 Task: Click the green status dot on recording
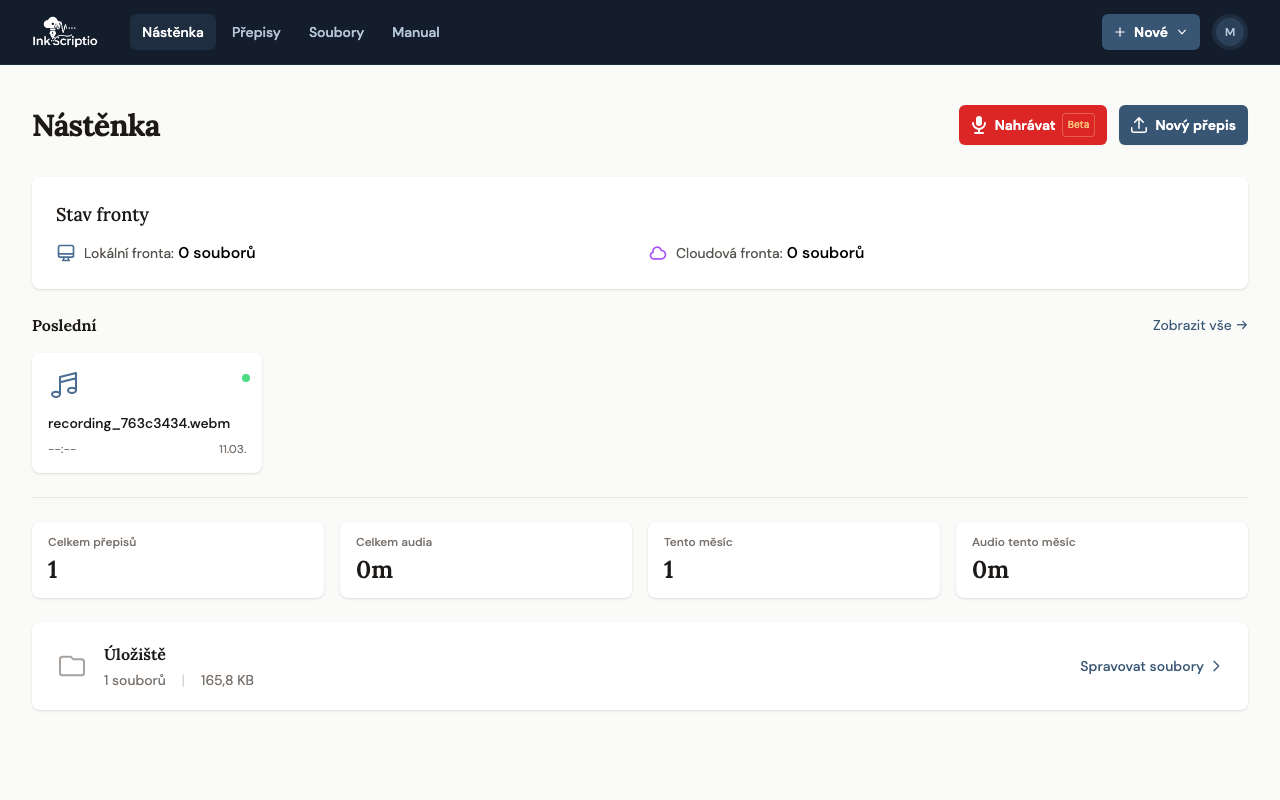246,378
